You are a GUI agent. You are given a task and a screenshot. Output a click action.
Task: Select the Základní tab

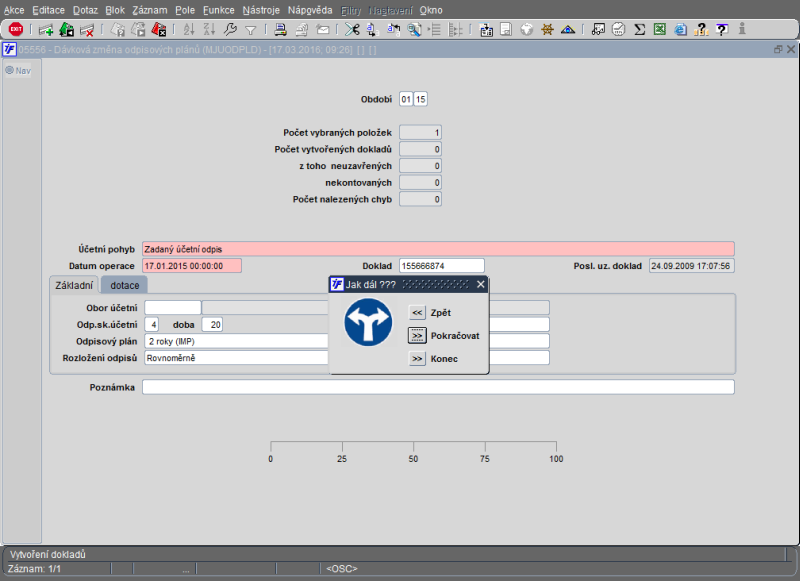click(74, 285)
